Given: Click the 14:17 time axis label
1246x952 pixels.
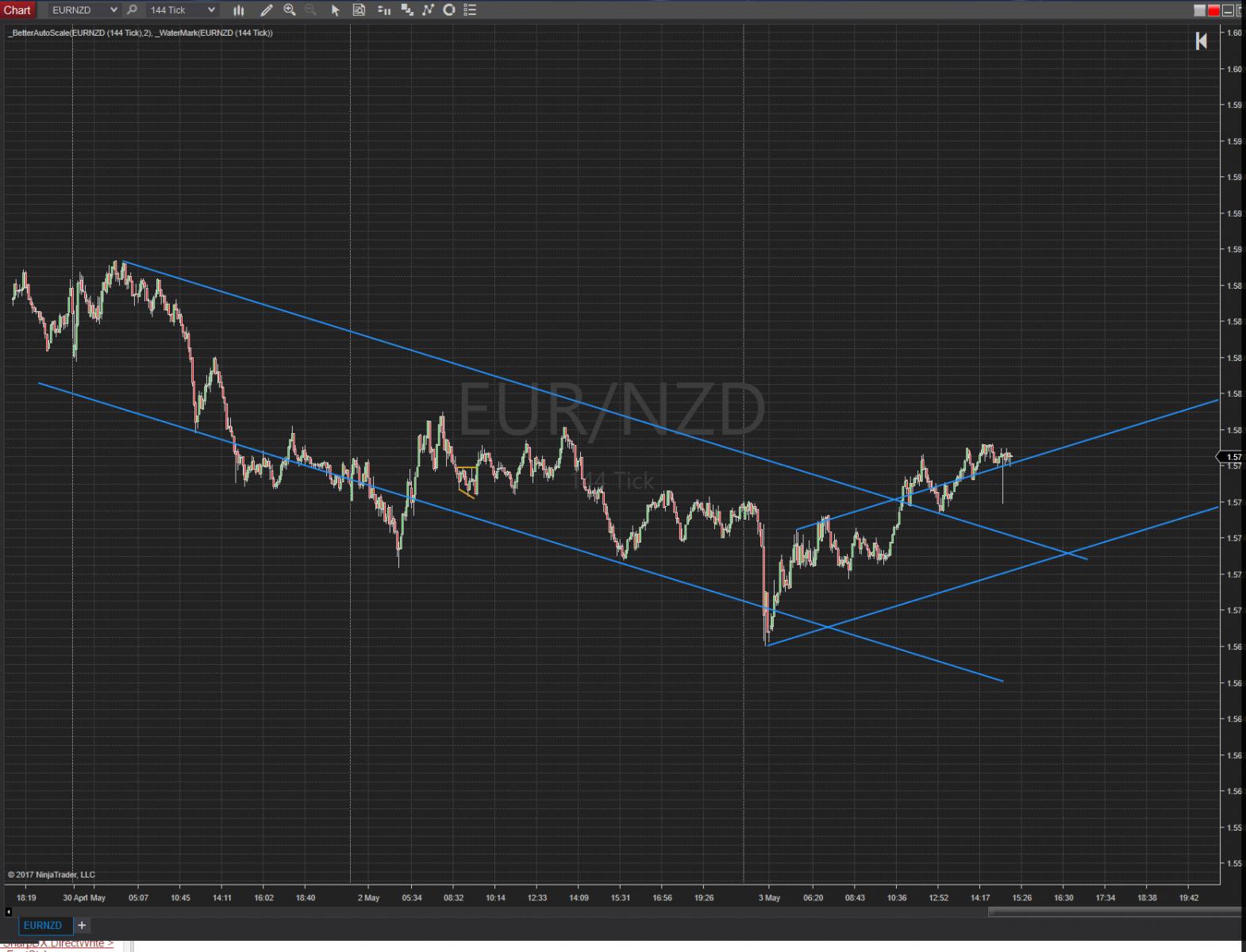Looking at the screenshot, I should click(980, 897).
